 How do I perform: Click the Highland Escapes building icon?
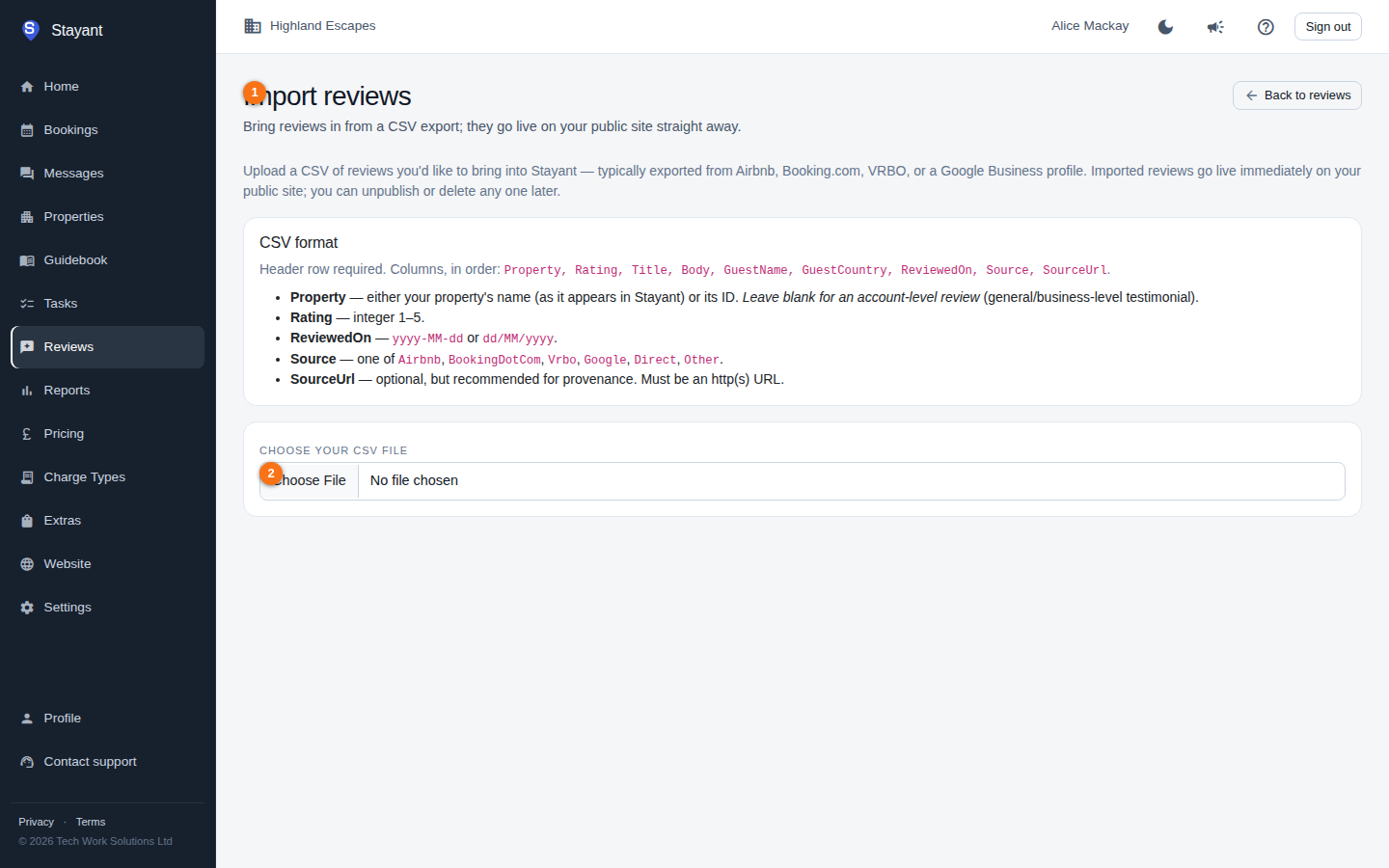tap(253, 26)
